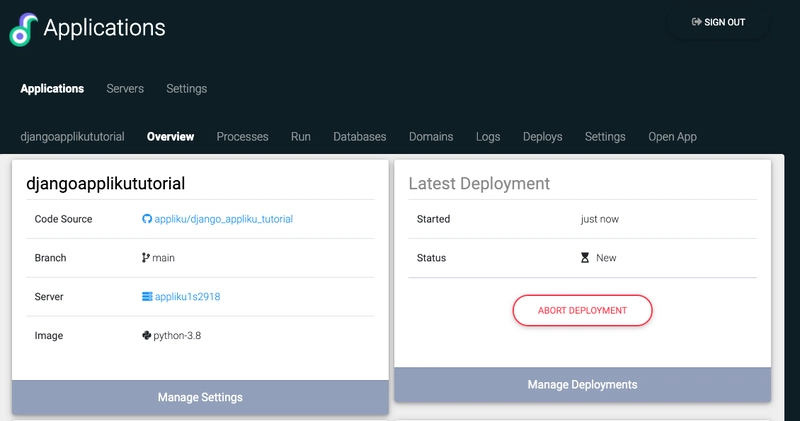Open the Run tab
The height and width of the screenshot is (421, 800).
pos(301,137)
